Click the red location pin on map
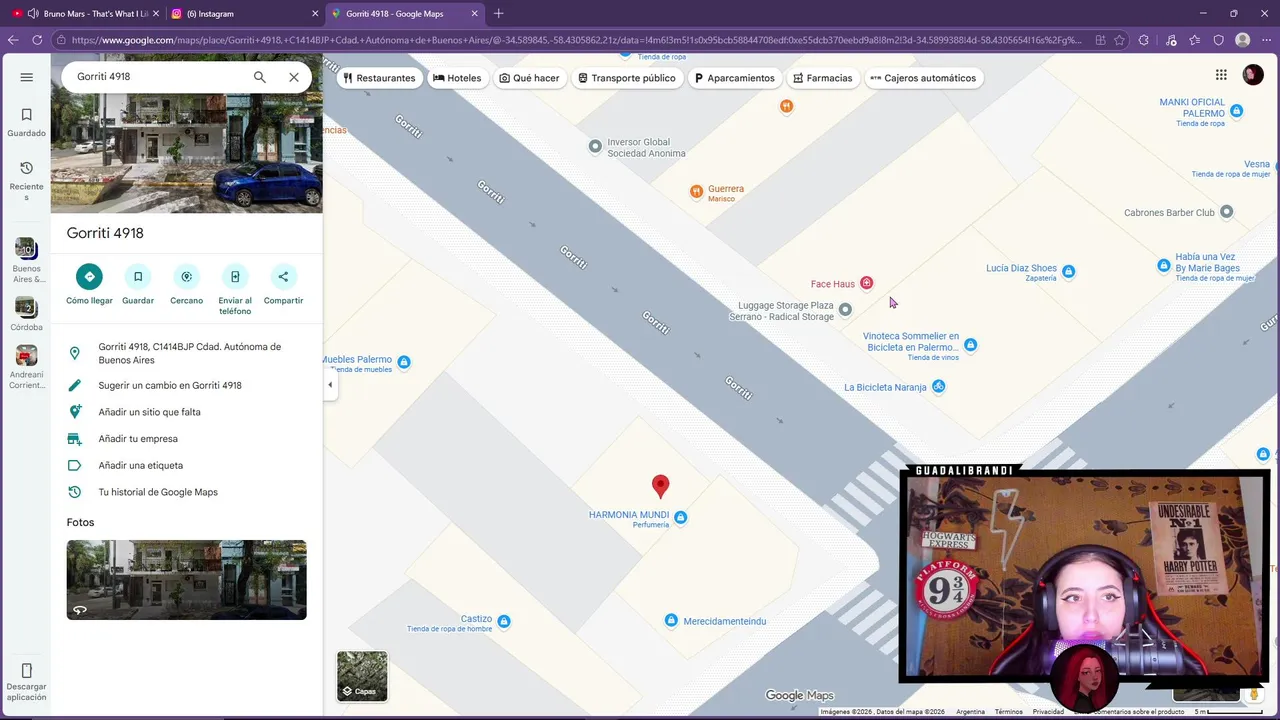Viewport: 1280px width, 720px height. tap(660, 486)
